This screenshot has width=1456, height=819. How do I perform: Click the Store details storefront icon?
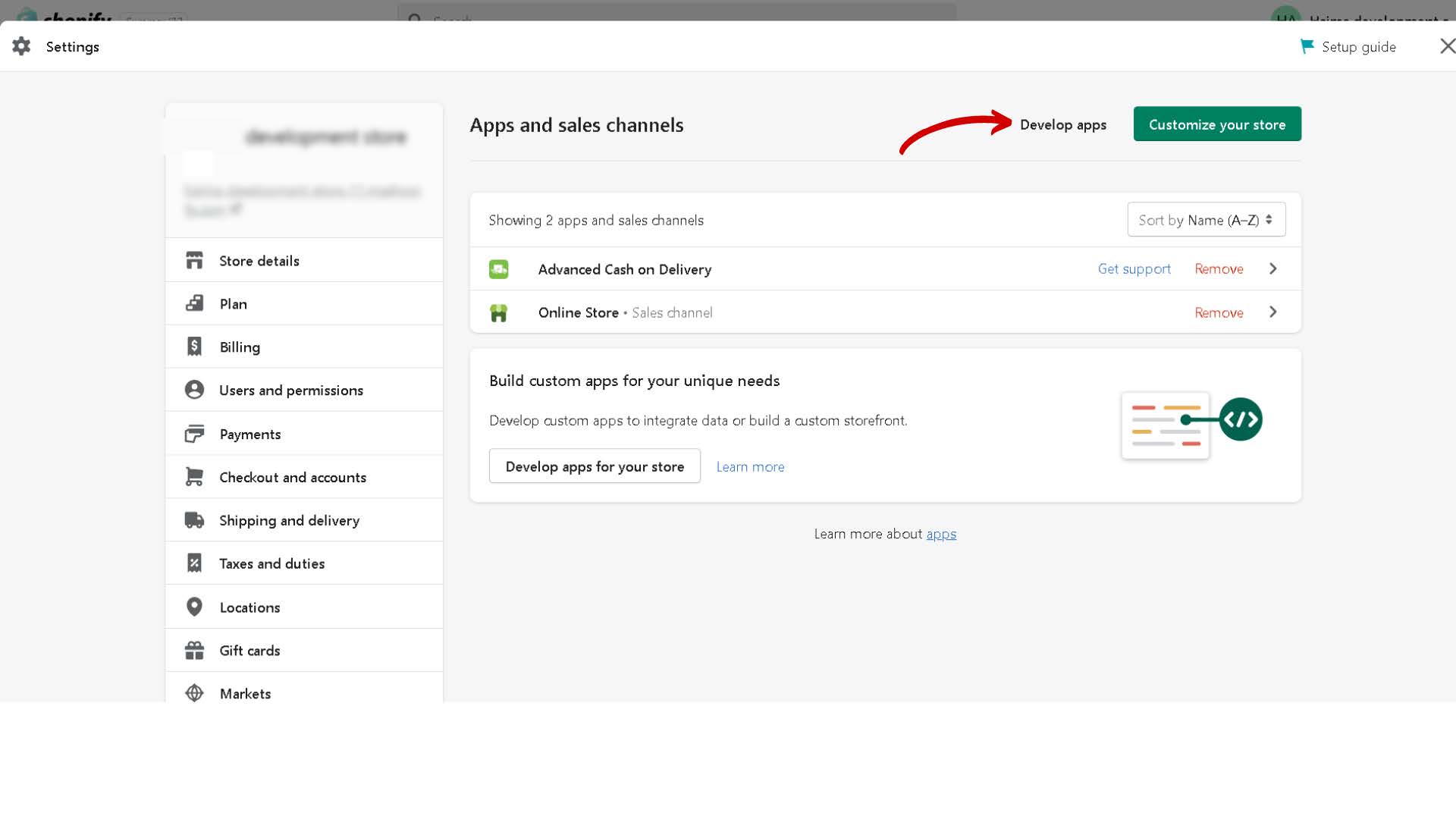[x=194, y=260]
